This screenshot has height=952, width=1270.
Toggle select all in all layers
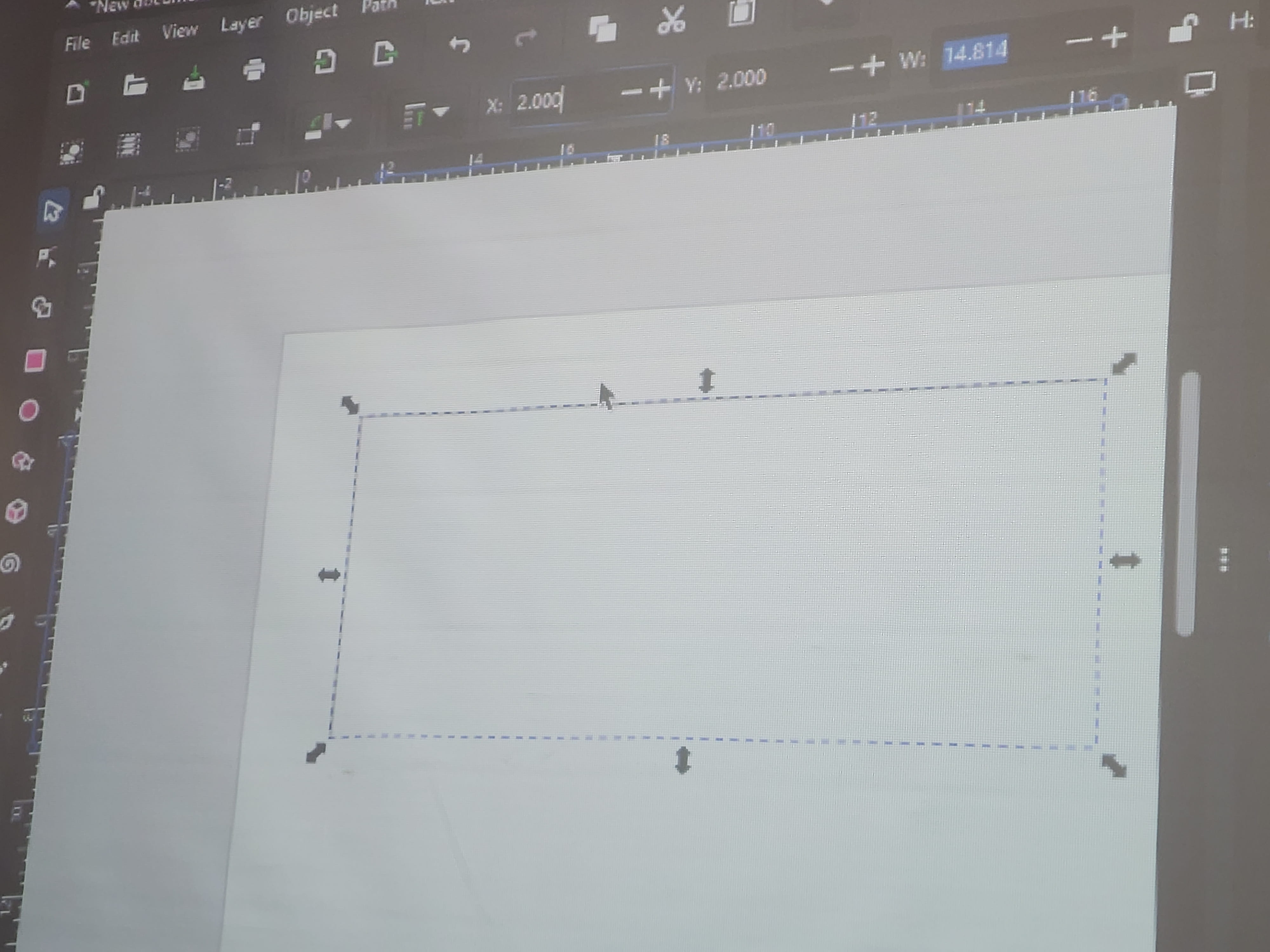(128, 145)
